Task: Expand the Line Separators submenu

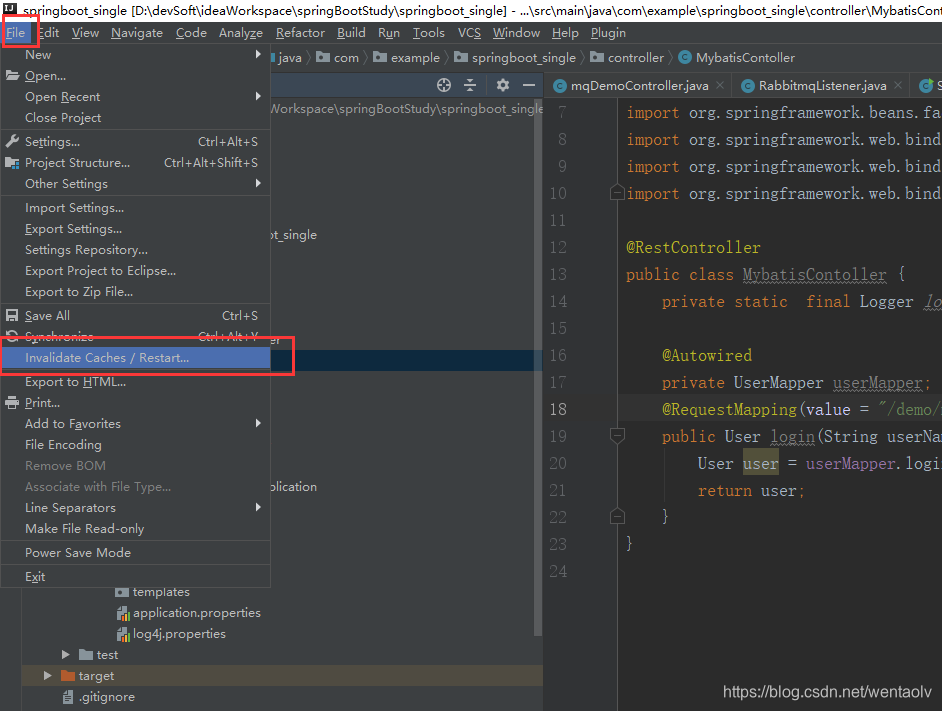Action: coord(258,507)
